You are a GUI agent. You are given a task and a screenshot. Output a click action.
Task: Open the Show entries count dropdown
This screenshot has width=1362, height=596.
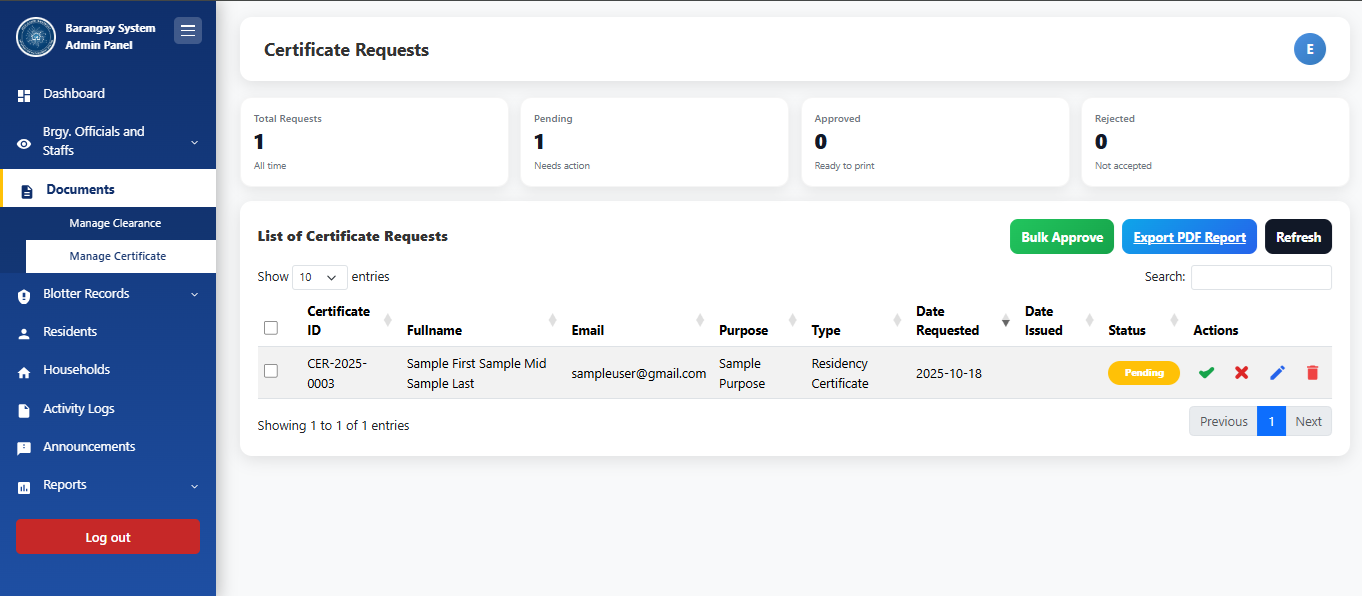(320, 277)
